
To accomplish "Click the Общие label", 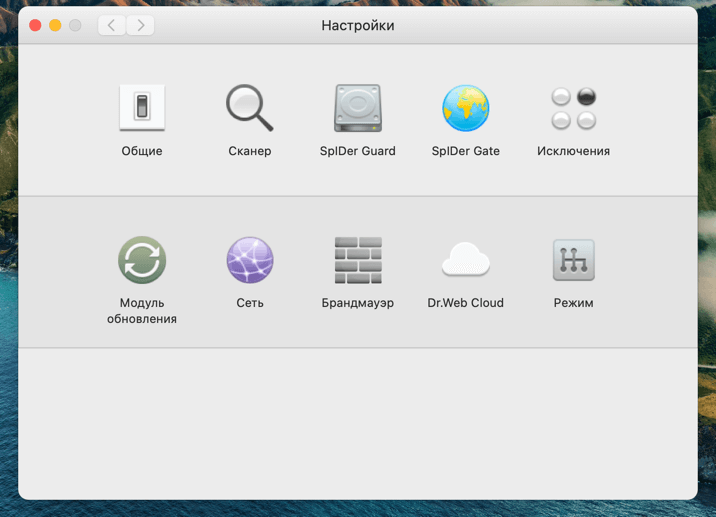I will pos(142,151).
